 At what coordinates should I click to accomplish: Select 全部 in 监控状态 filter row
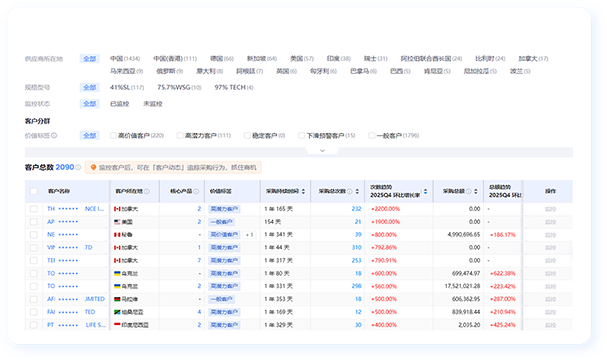(x=89, y=104)
